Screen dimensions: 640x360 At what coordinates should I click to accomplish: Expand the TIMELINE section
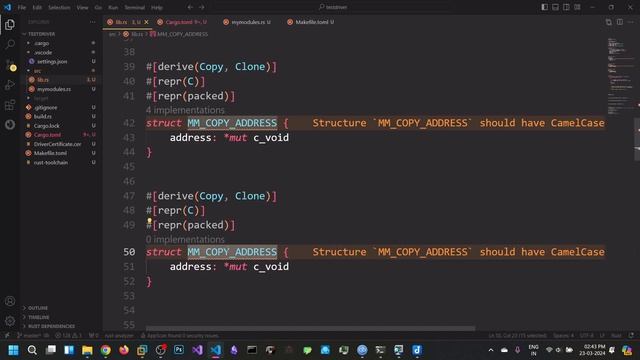coord(39,317)
